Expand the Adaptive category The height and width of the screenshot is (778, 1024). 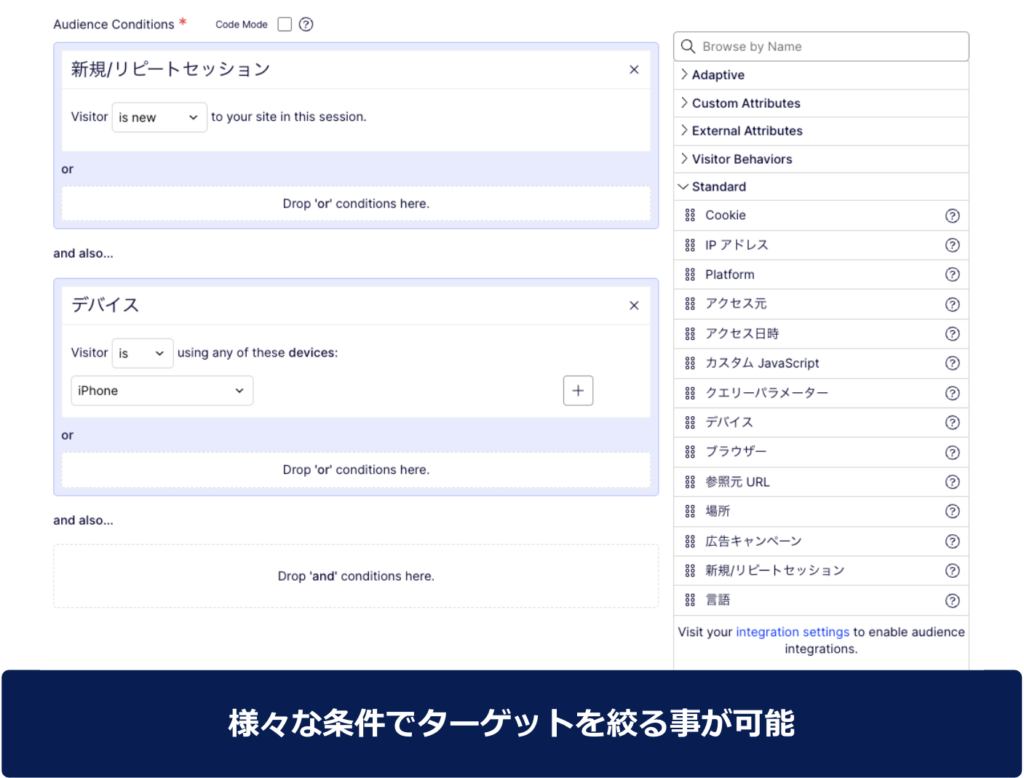717,75
